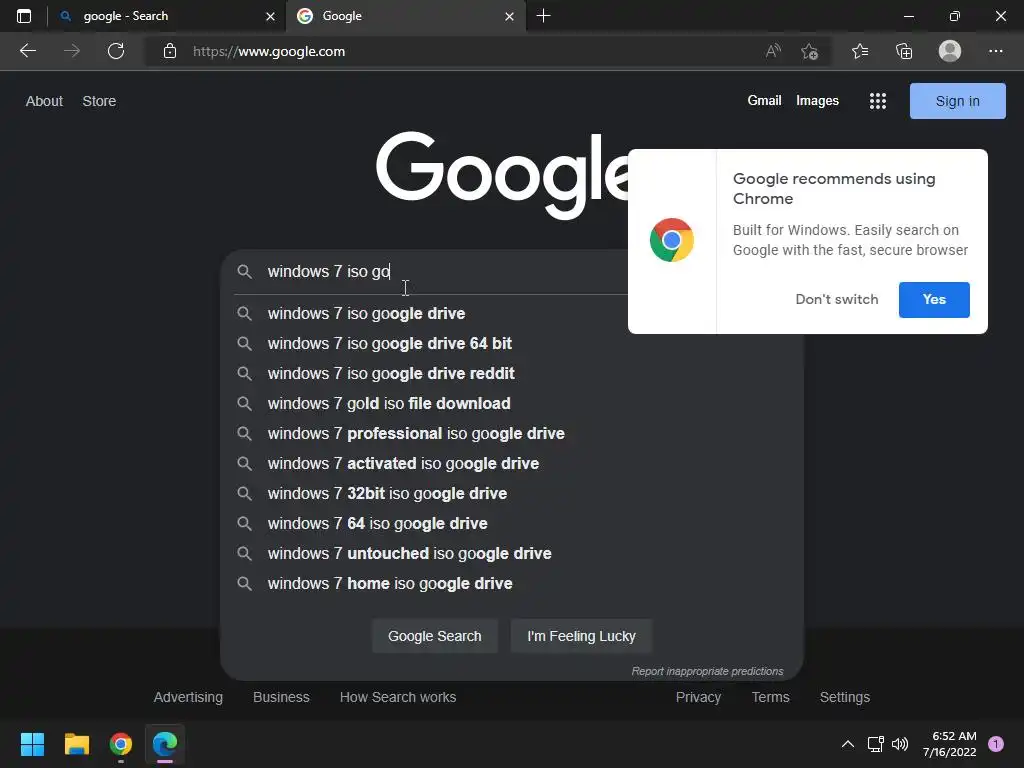
Task: Select suggestion 'windows 7 untouched iso google drive'
Action: click(511, 554)
